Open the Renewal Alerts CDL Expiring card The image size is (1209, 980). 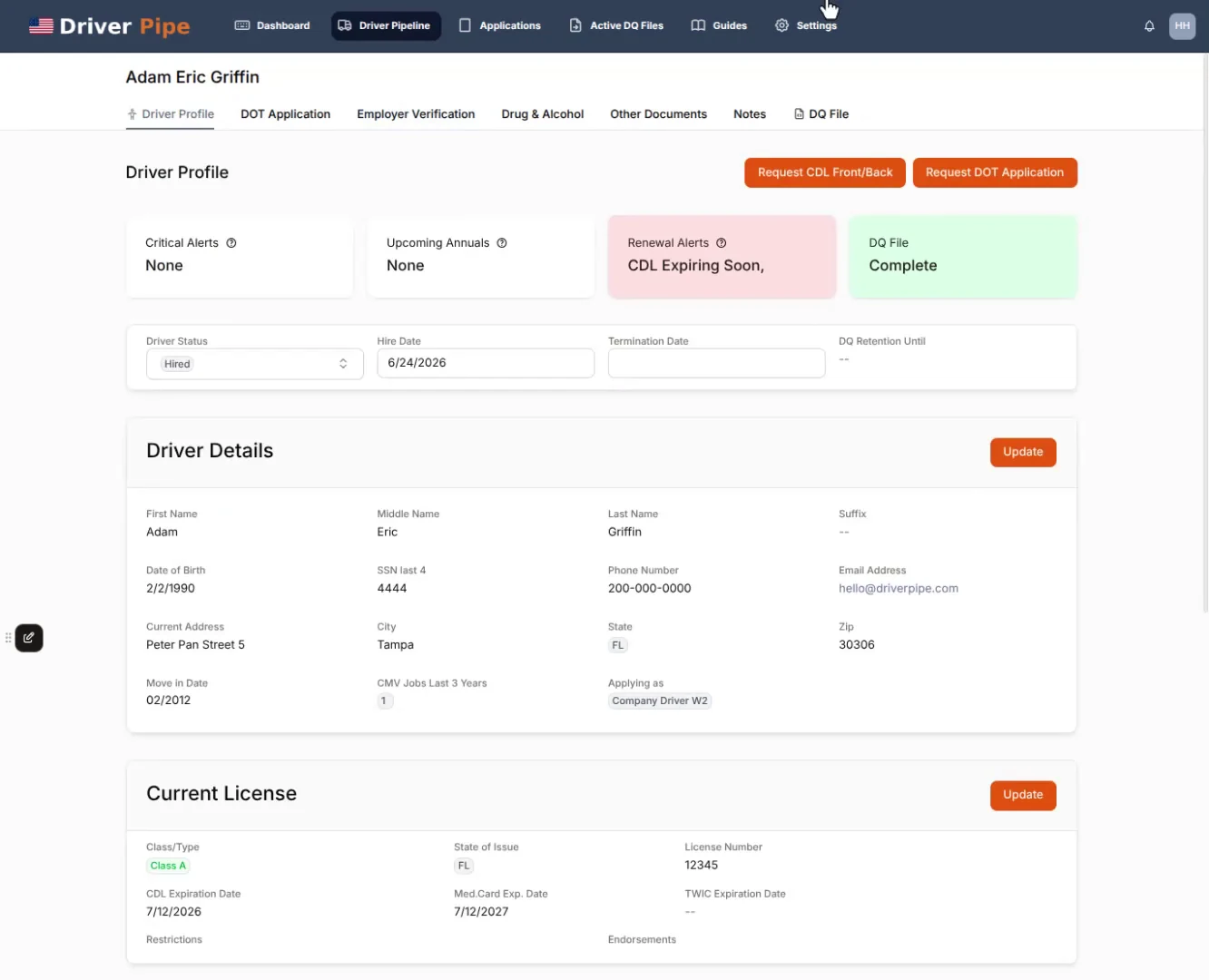pos(722,257)
